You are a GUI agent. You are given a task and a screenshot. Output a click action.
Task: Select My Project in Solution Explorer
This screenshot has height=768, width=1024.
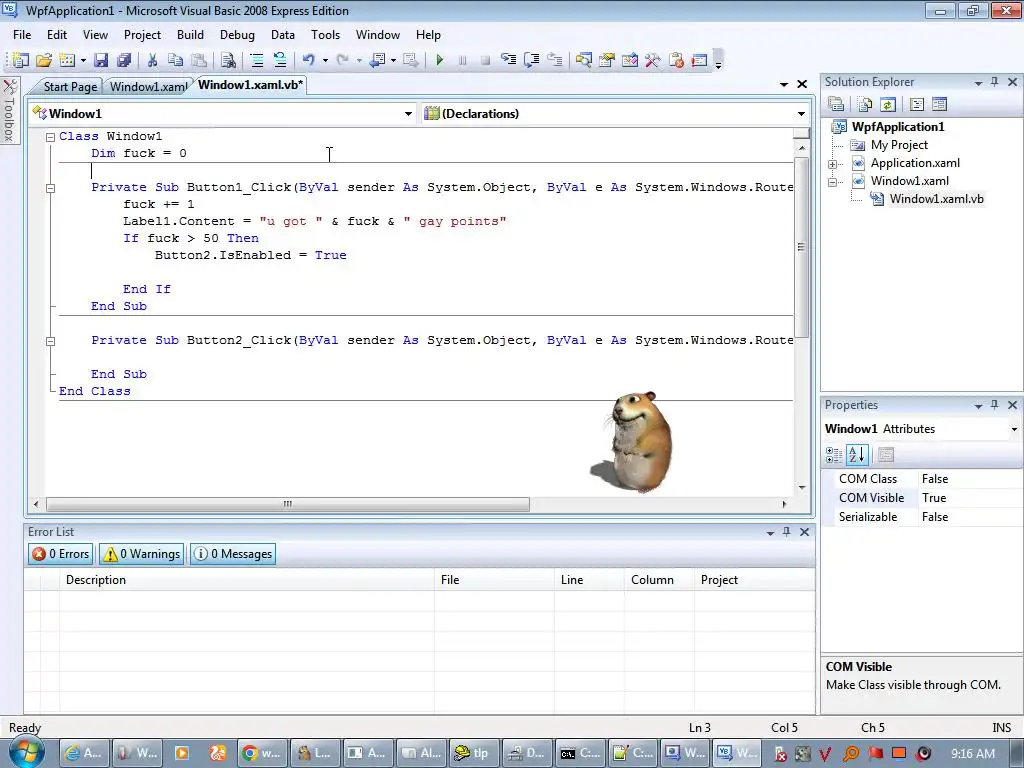click(x=899, y=145)
